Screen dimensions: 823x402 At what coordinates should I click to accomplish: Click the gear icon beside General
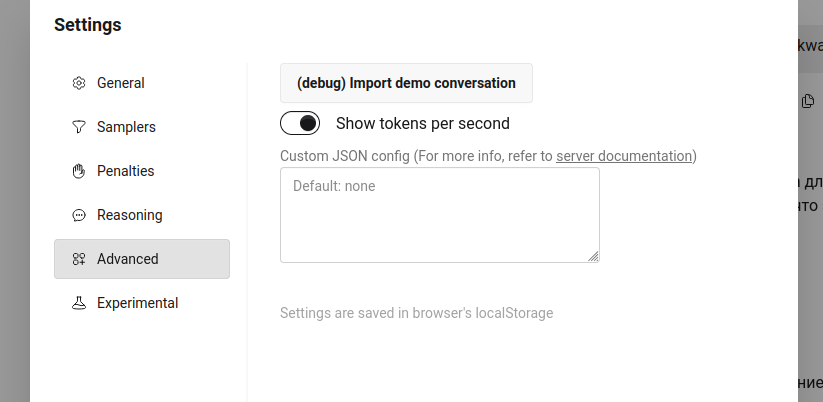click(79, 83)
